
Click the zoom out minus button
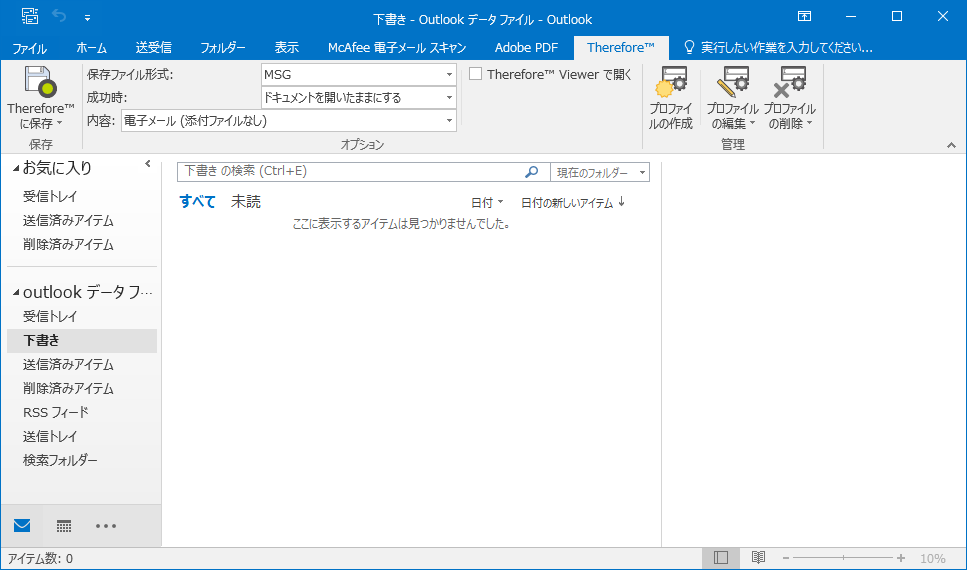[x=786, y=558]
